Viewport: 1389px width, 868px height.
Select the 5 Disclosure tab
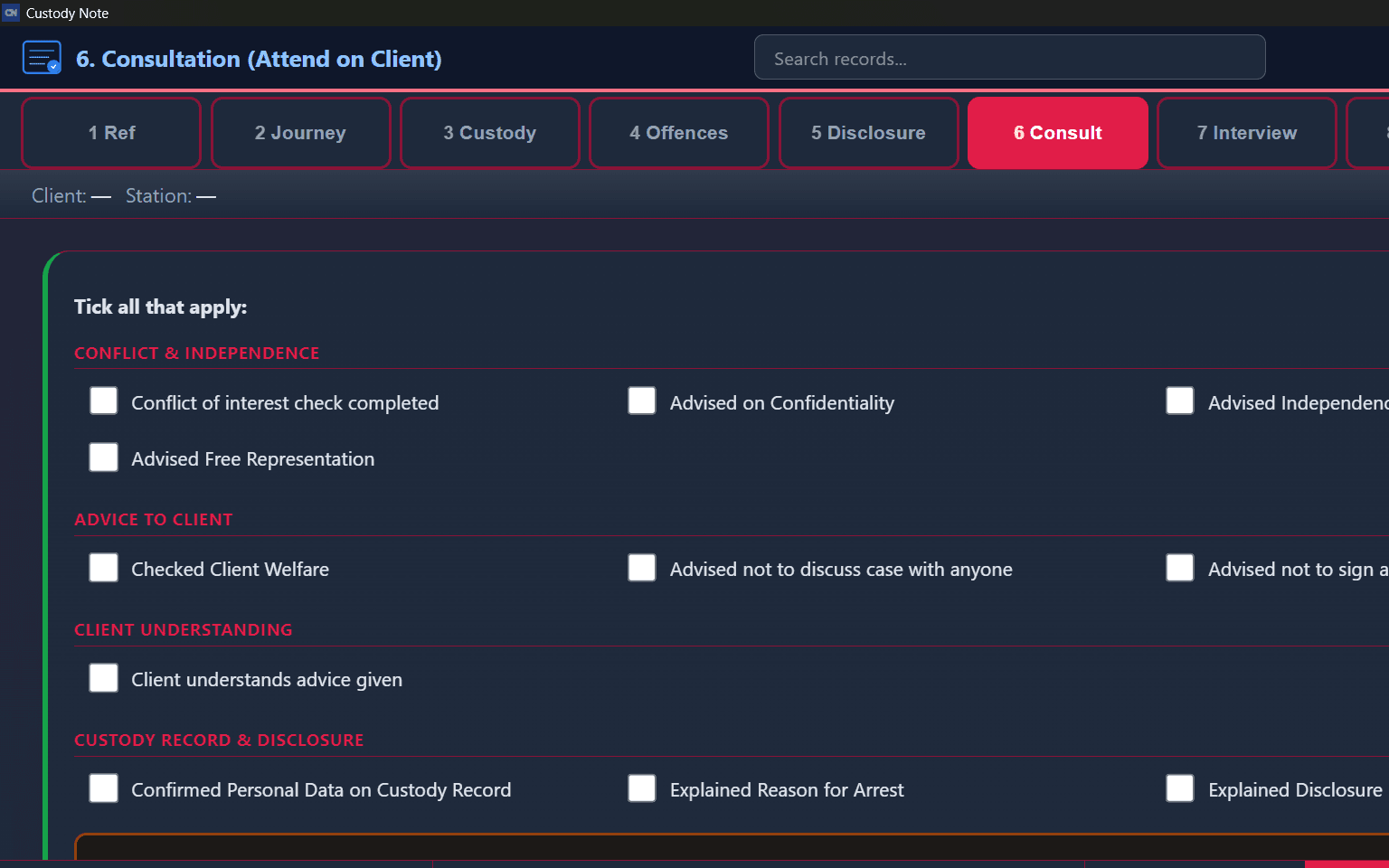pos(868,133)
